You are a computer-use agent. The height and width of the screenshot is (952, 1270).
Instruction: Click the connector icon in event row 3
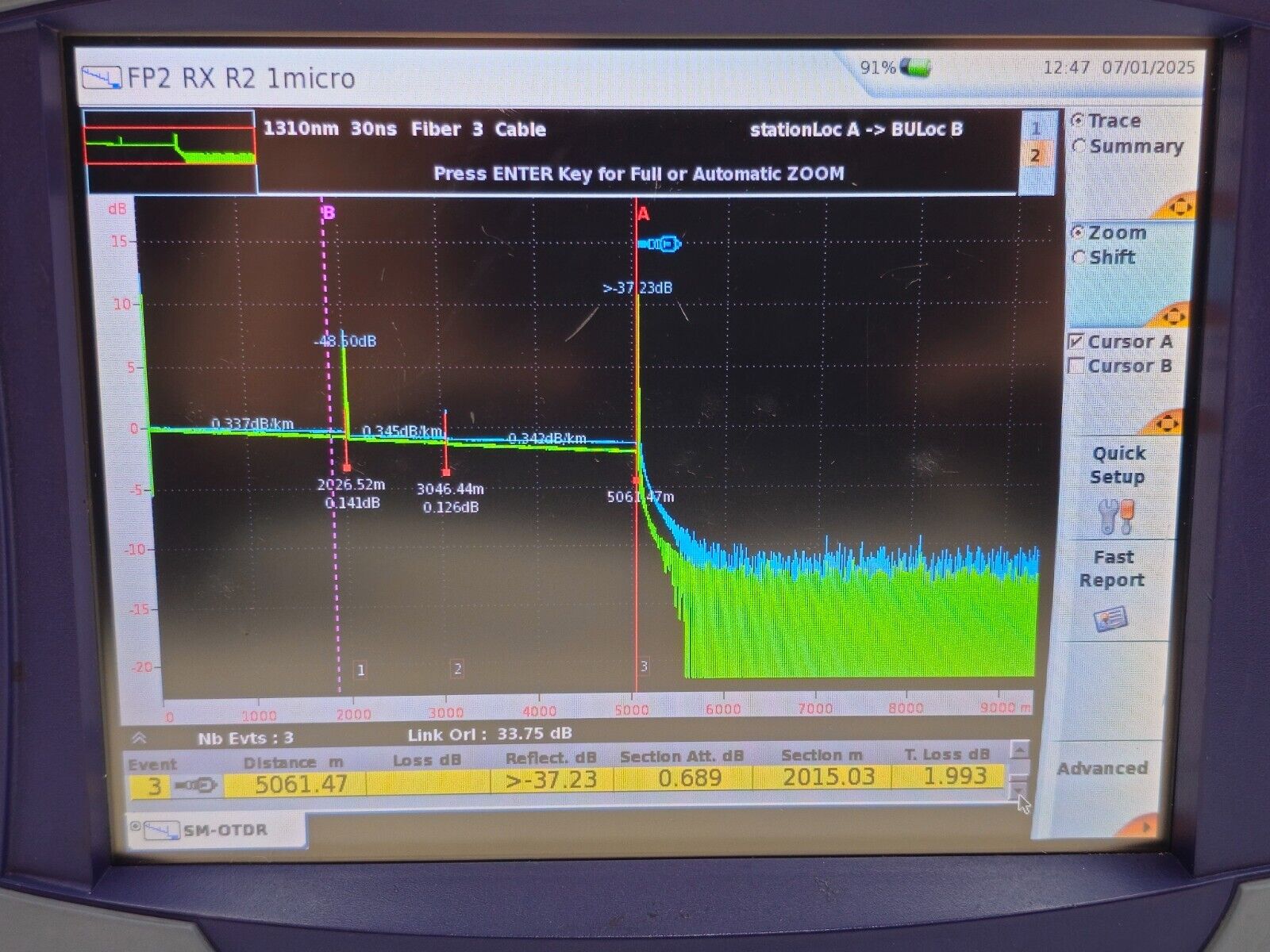196,785
